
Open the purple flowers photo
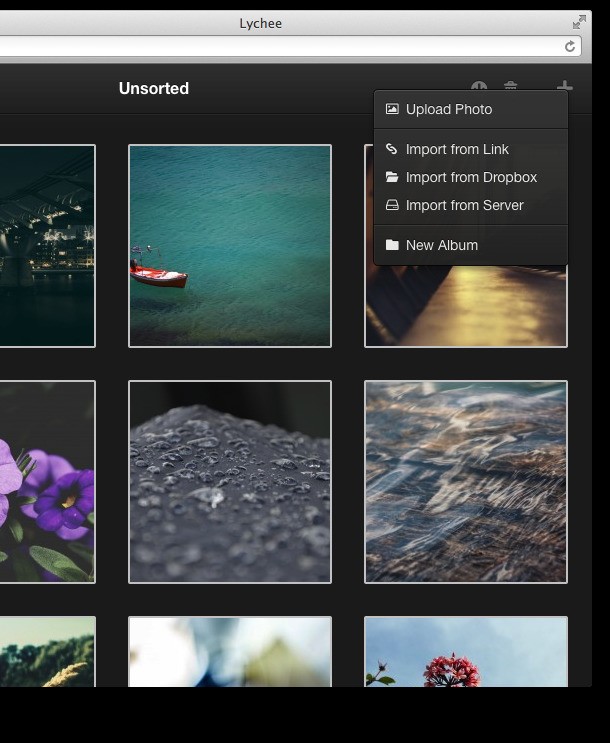pyautogui.click(x=47, y=482)
